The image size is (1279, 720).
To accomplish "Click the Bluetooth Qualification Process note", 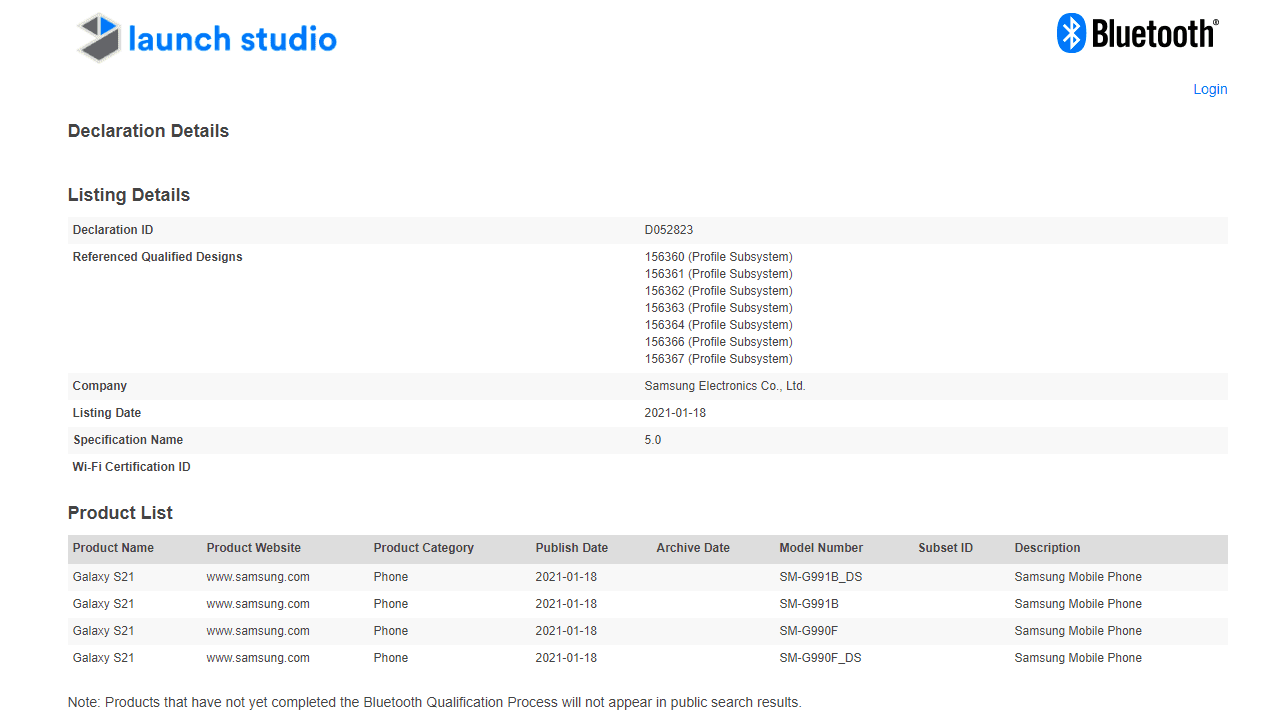I will [x=435, y=702].
